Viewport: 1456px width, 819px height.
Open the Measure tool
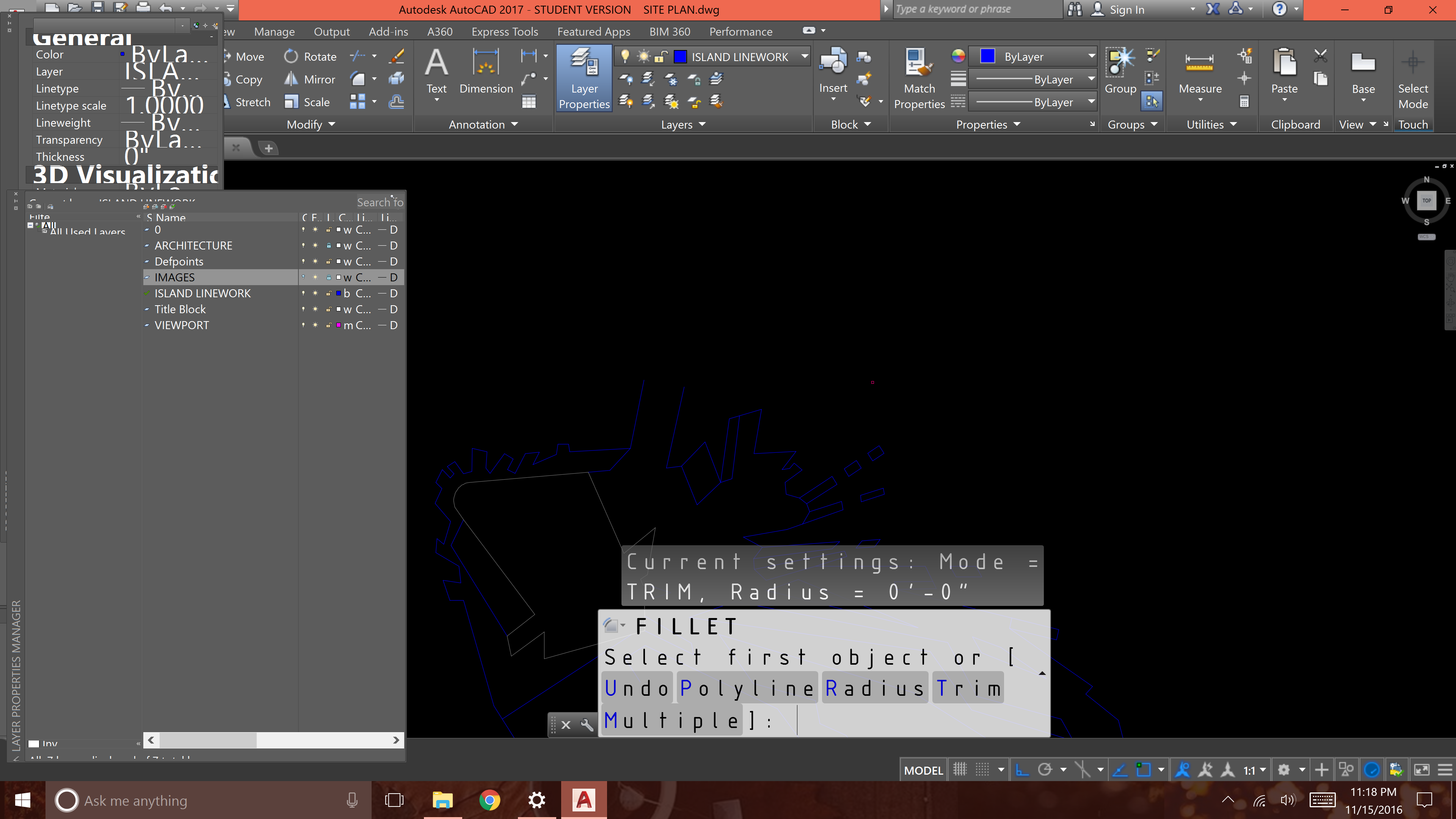tap(1199, 74)
